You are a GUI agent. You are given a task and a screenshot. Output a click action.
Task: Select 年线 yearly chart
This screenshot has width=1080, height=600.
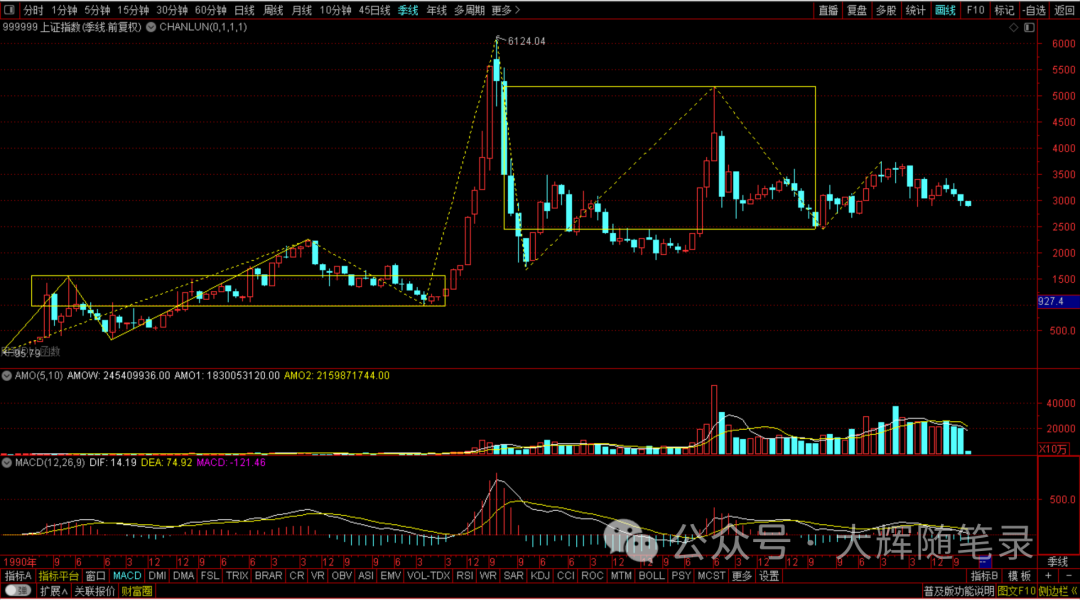coord(437,10)
